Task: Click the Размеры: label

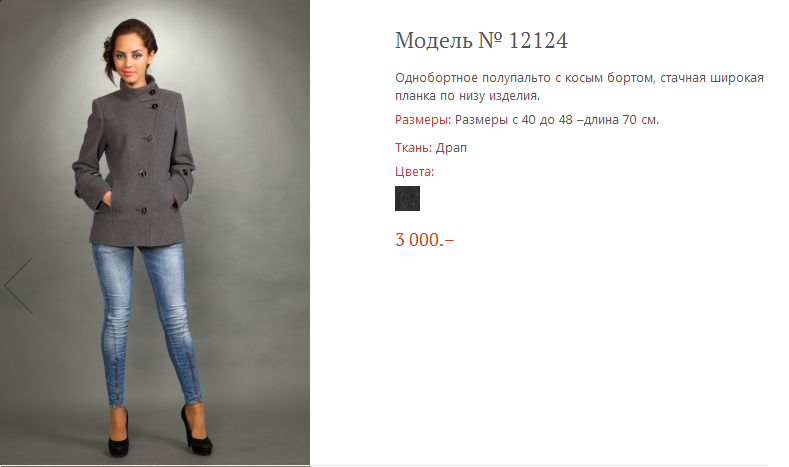Action: tap(423, 120)
